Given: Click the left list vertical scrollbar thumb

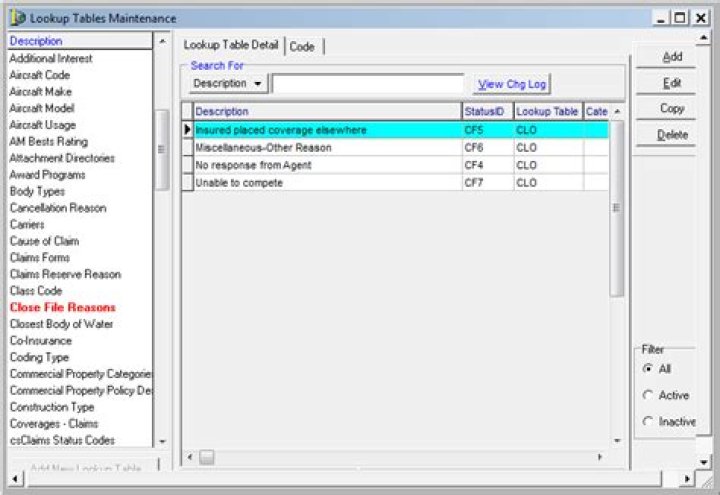Looking at the screenshot, I should 162,150.
